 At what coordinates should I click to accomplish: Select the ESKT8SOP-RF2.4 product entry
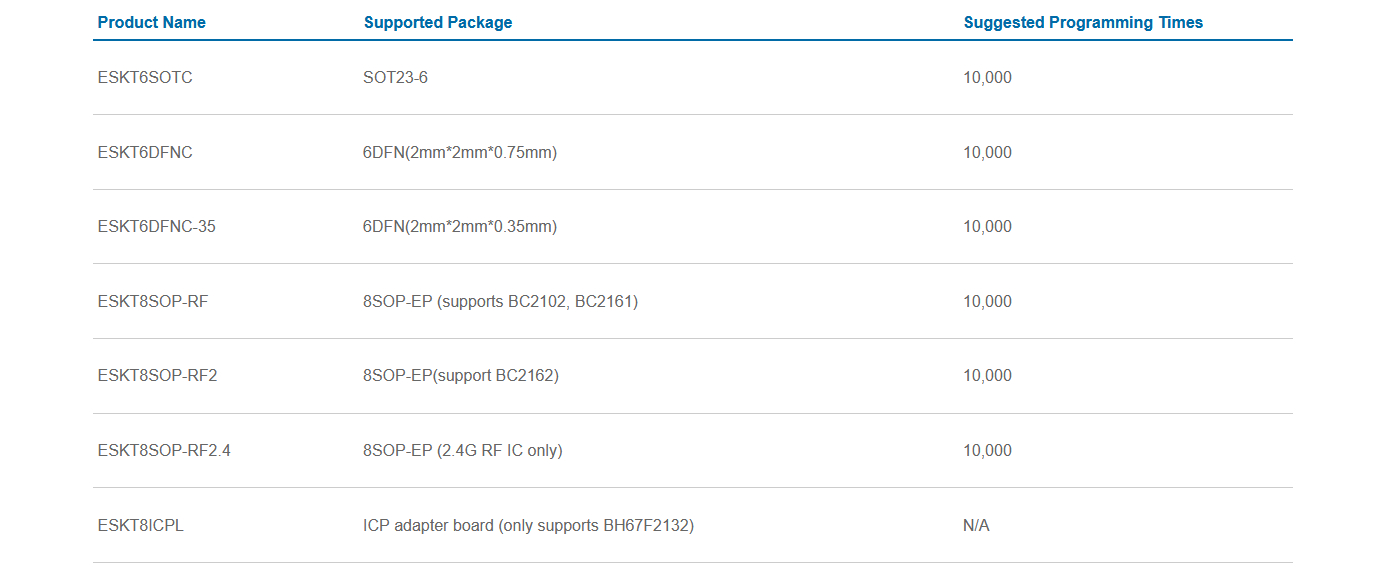[164, 450]
